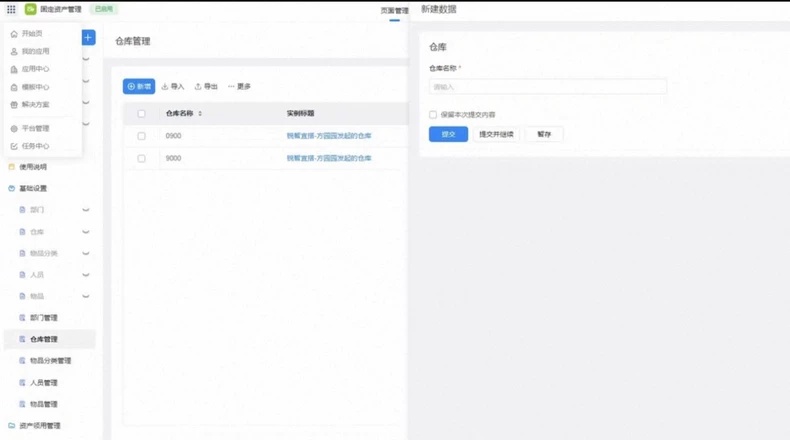Image resolution: width=790 pixels, height=440 pixels.
Task: Expand the 物品分类 sidebar chevron
Action: [x=86, y=253]
